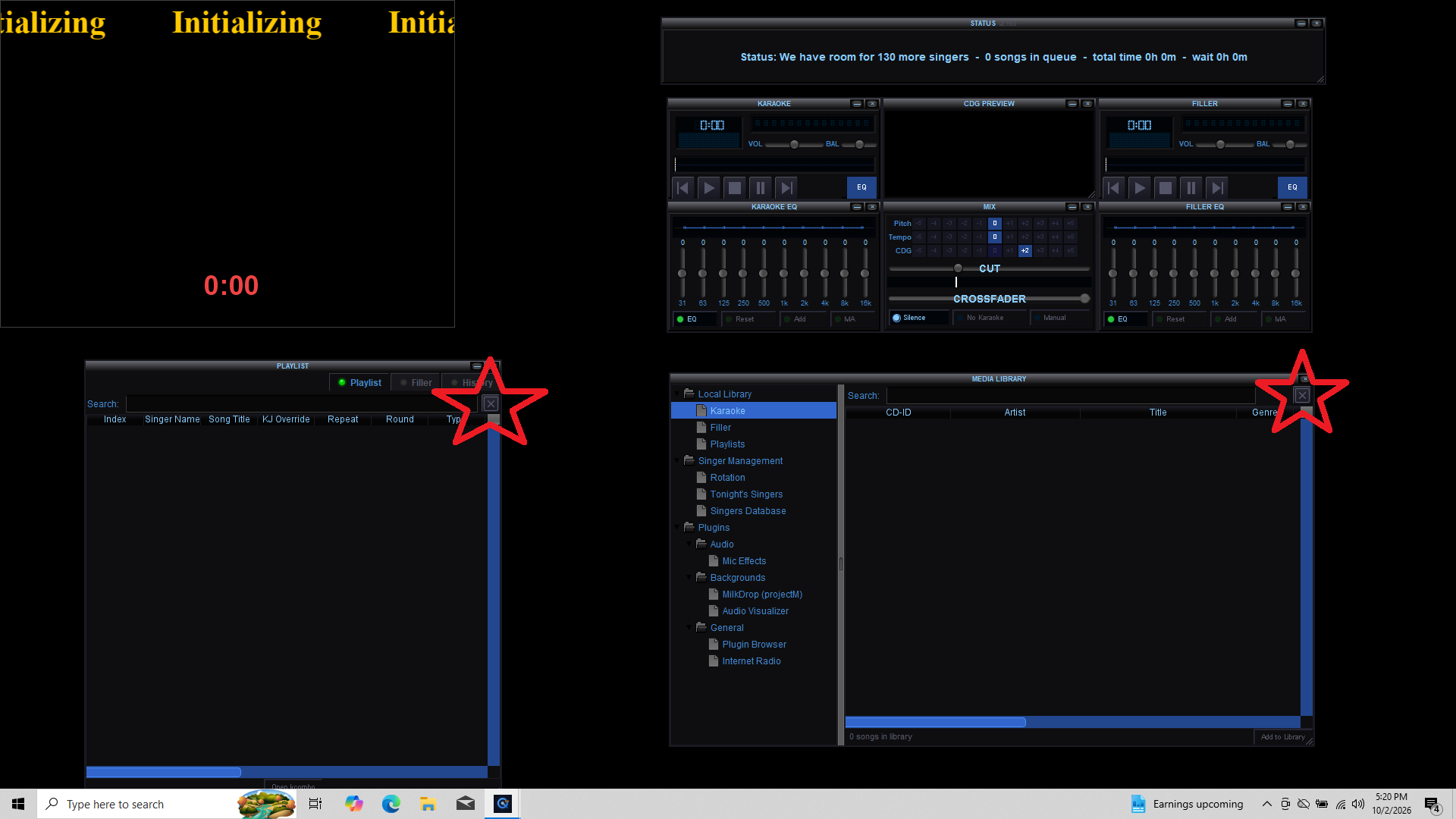Open File Explorer from the taskbar
This screenshot has width=1456, height=819.
(x=428, y=804)
